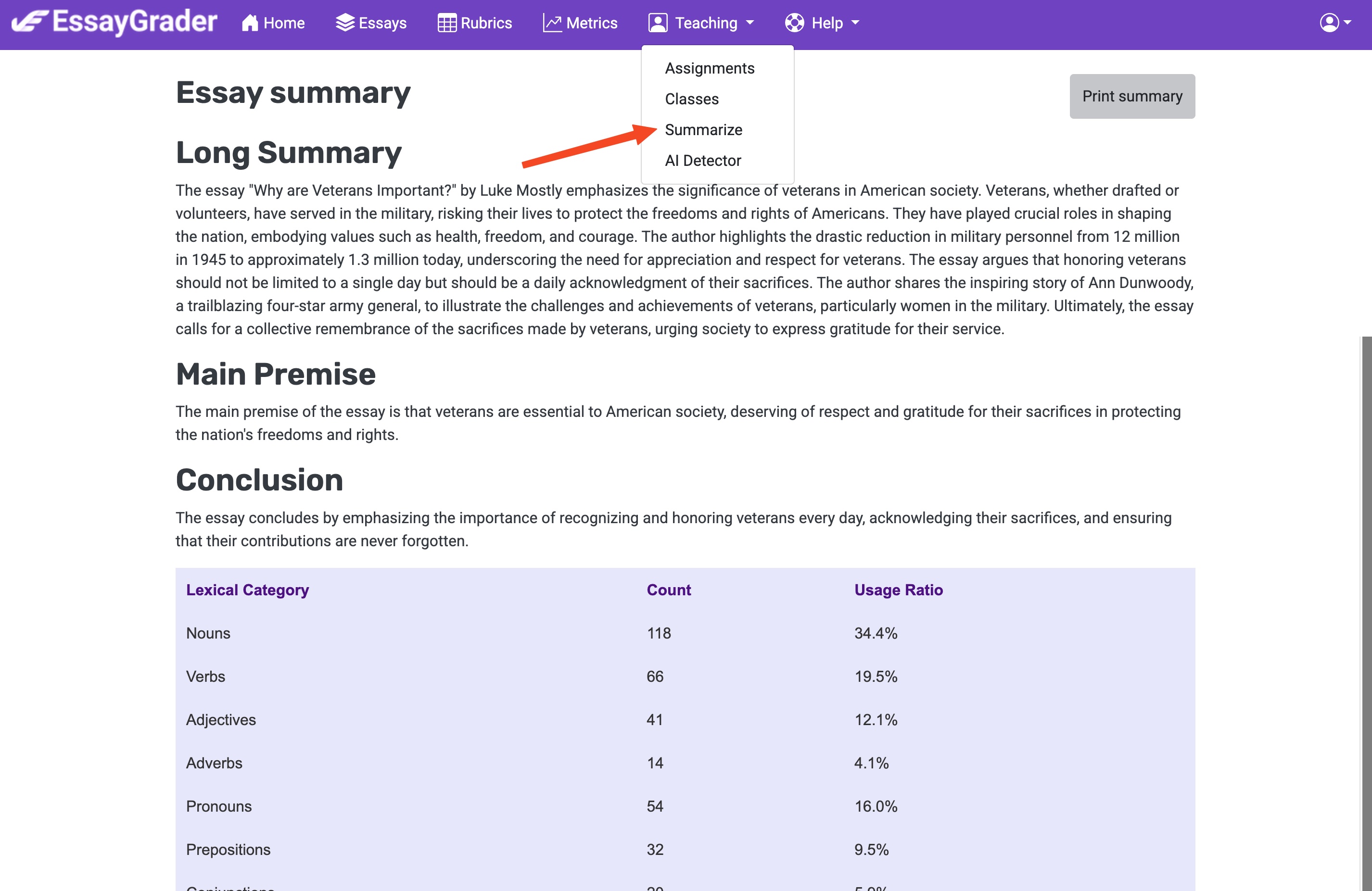The height and width of the screenshot is (891, 1372).
Task: Click the Essays stacked-layers icon
Action: [345, 23]
